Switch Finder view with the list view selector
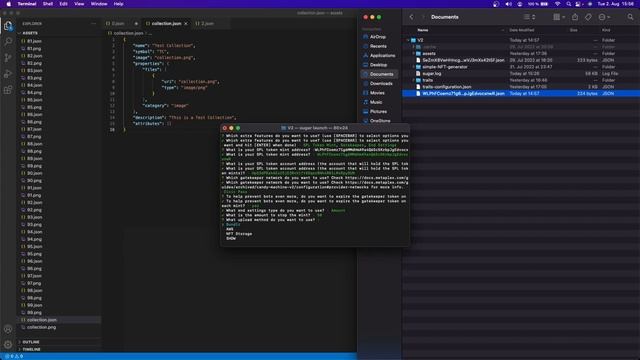This screenshot has height=360, width=640. [529, 17]
